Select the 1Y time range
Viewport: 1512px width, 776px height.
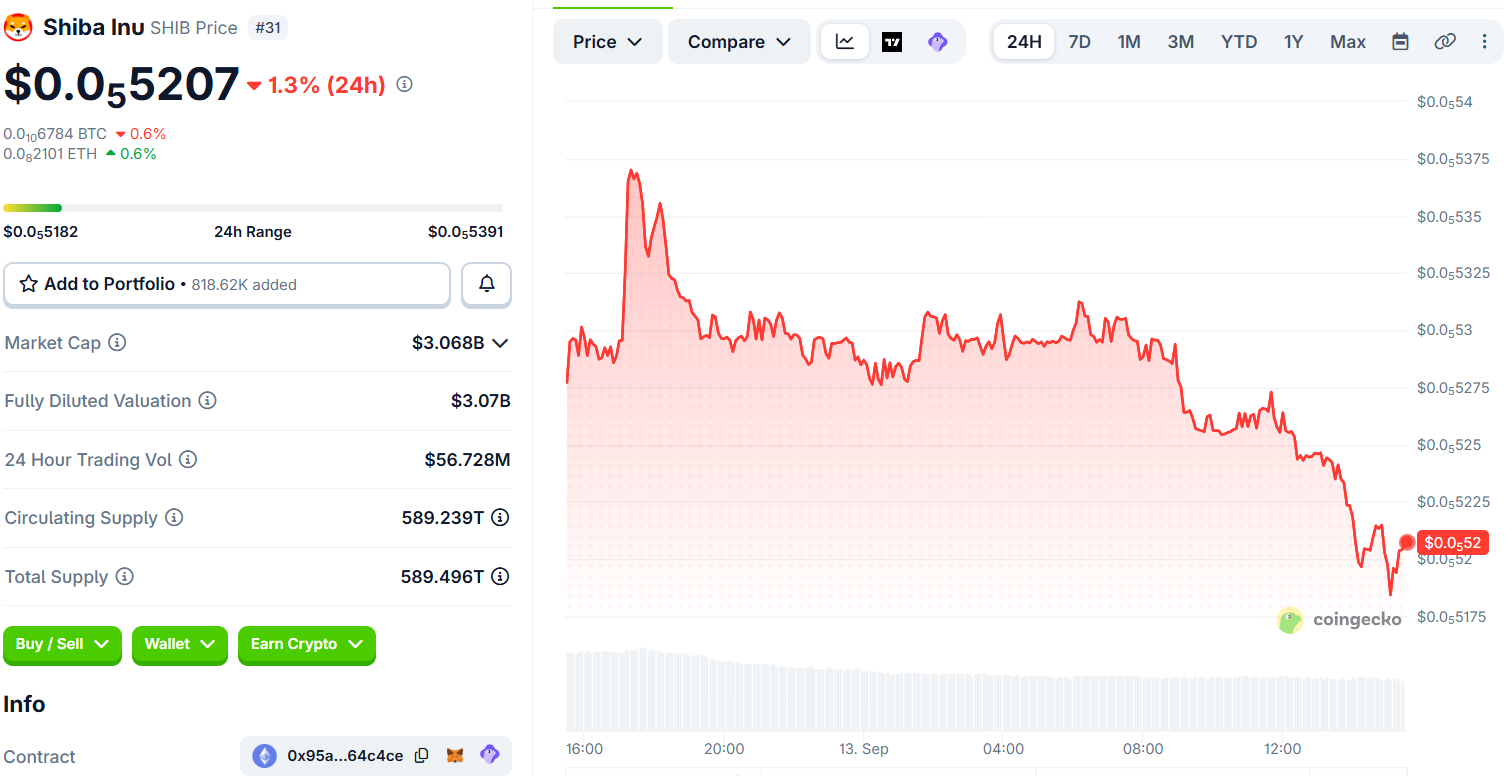pyautogui.click(x=1294, y=42)
